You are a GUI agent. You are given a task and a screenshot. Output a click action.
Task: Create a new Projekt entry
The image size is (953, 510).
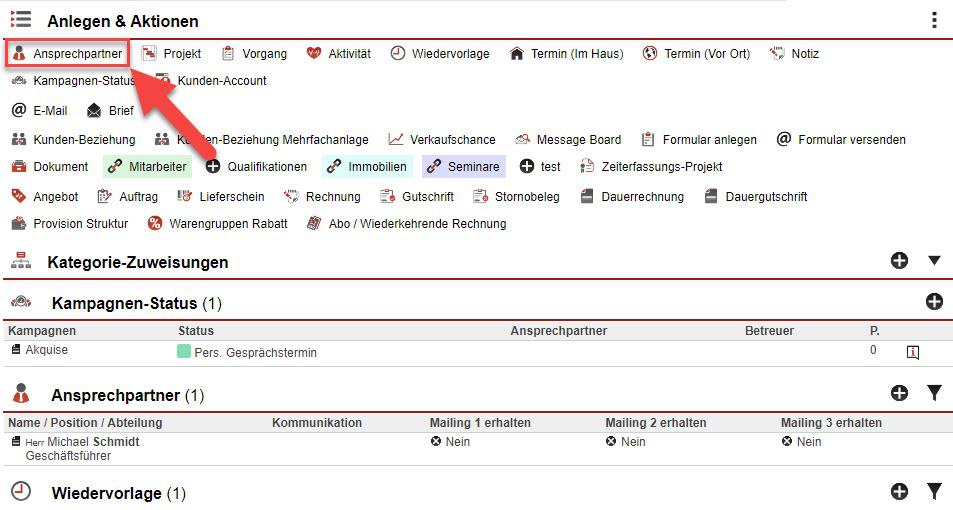[x=172, y=54]
